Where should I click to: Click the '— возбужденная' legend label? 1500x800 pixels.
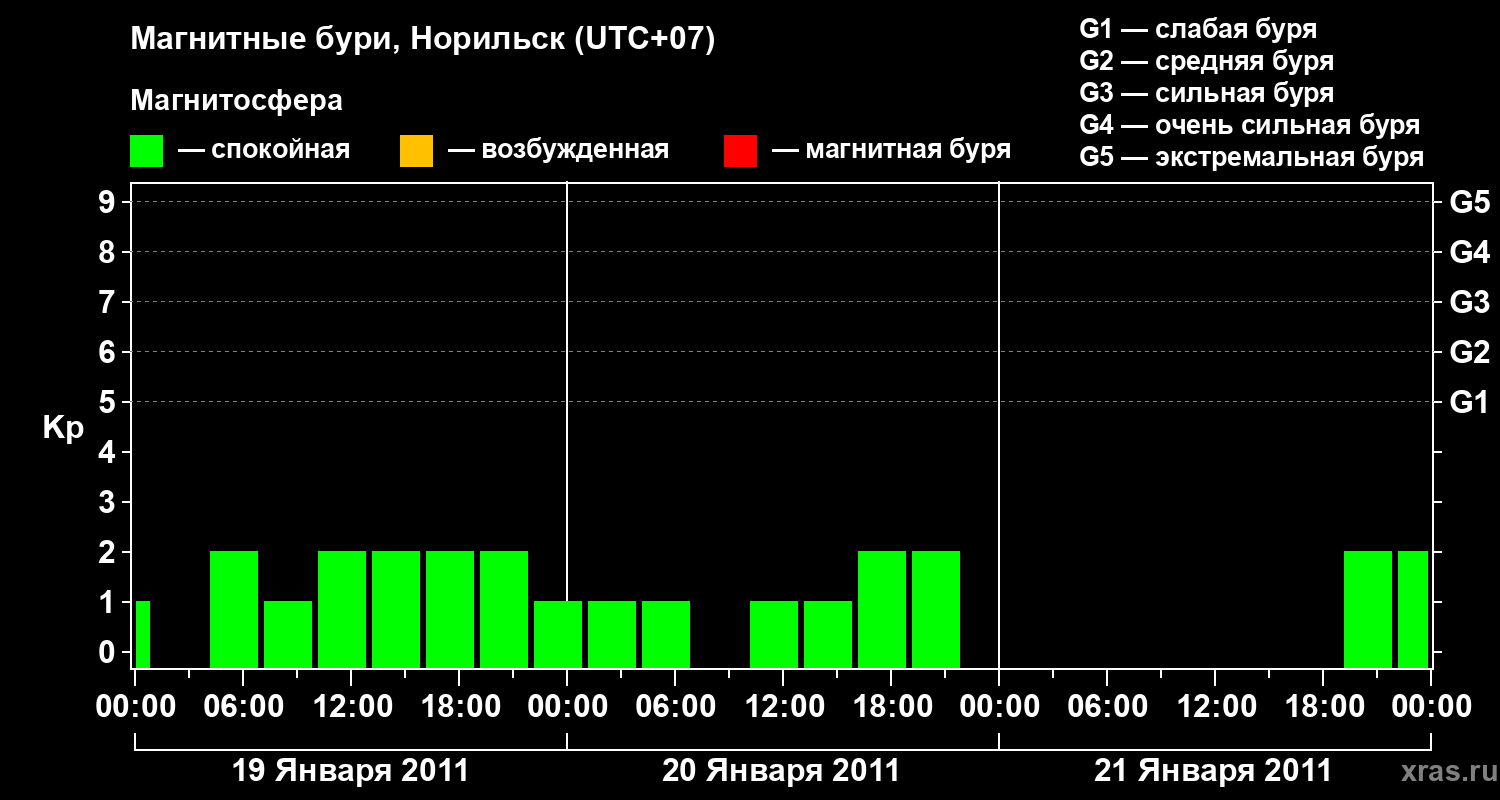(x=558, y=150)
